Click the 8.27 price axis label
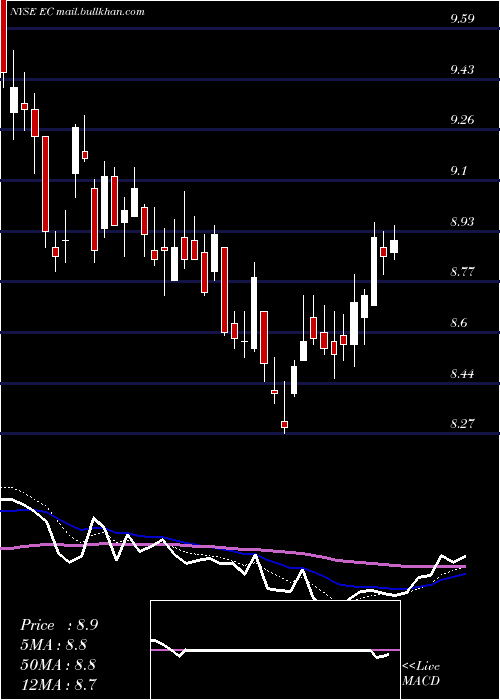Viewport: 500px width, 700px height. point(462,424)
